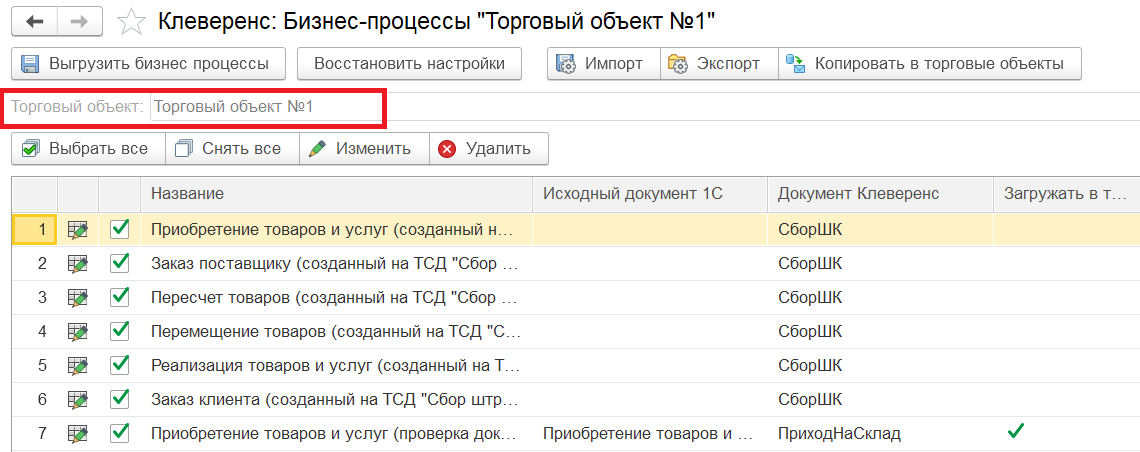Open the Экспорт button

[719, 63]
